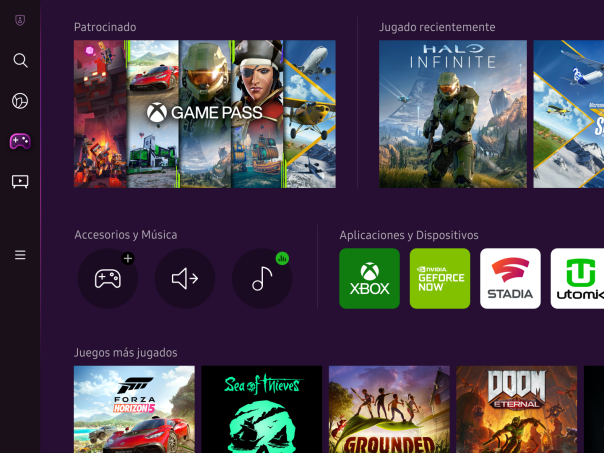Open the Utomik app tile
604x453 pixels.
[578, 279]
